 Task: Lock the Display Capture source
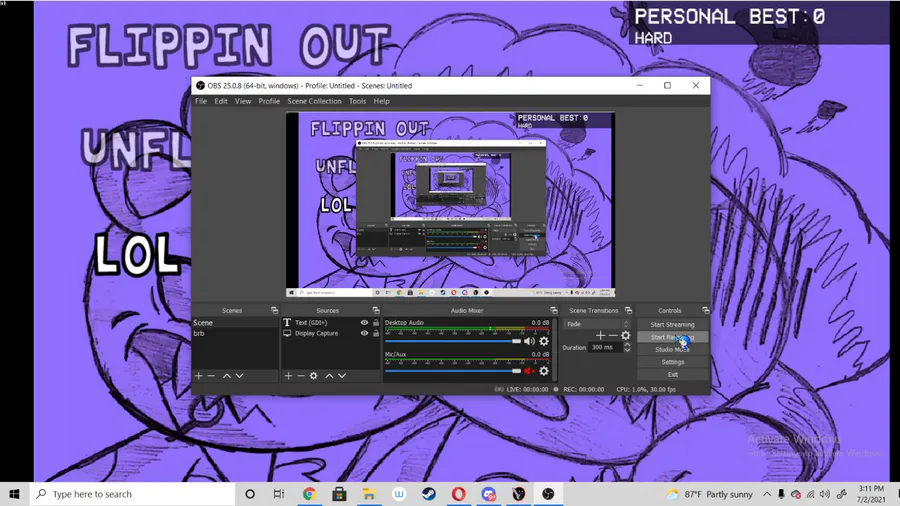(376, 333)
